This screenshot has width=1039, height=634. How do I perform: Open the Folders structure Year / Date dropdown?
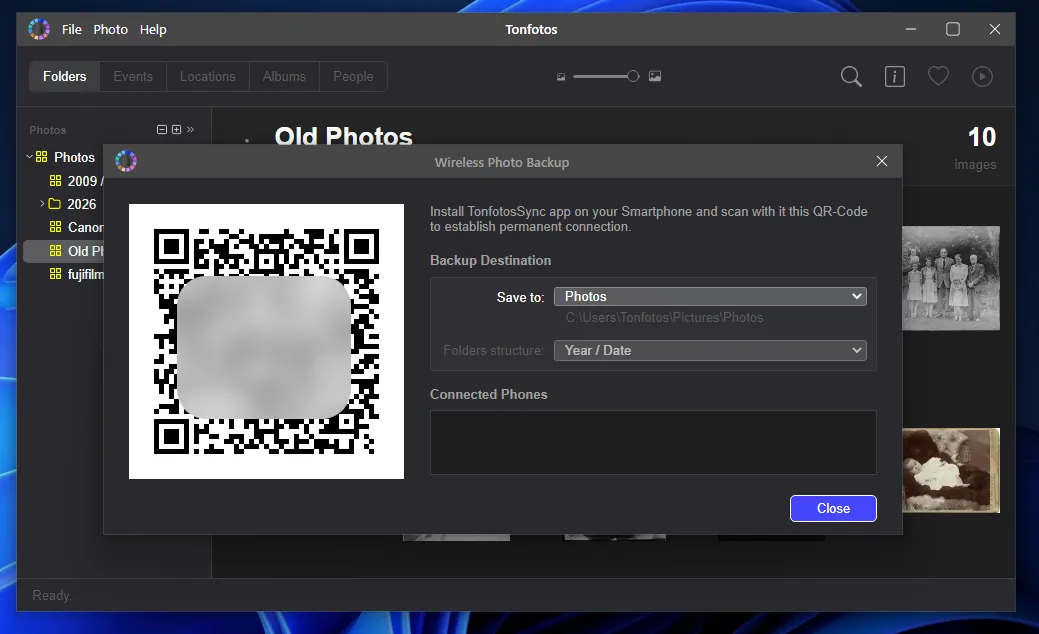pyautogui.click(x=710, y=350)
